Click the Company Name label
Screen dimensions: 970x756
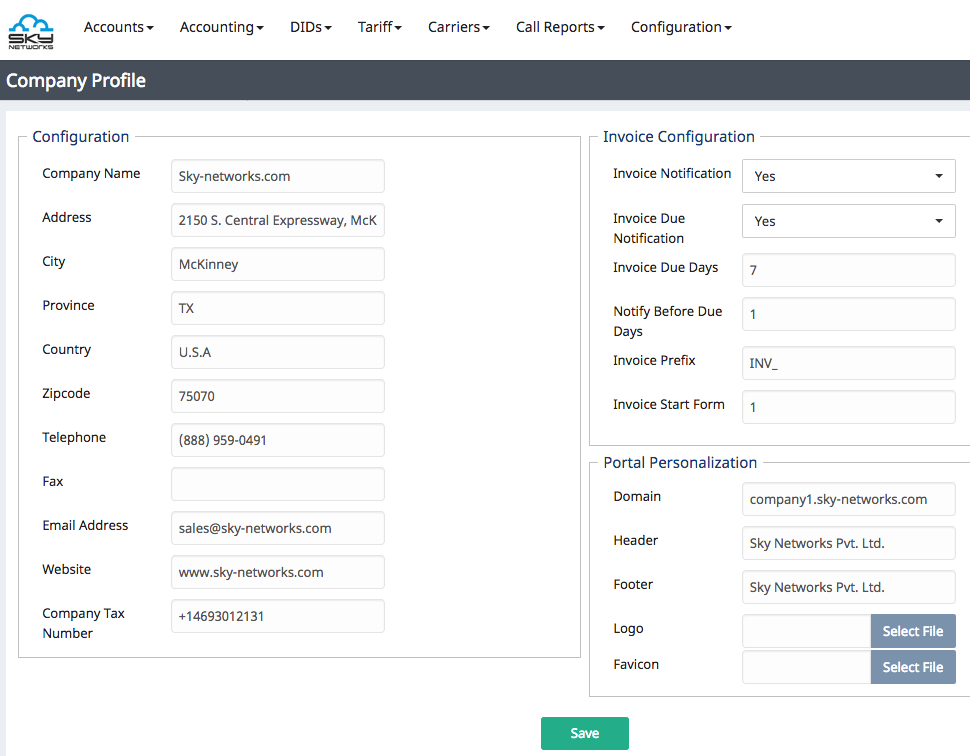[91, 173]
